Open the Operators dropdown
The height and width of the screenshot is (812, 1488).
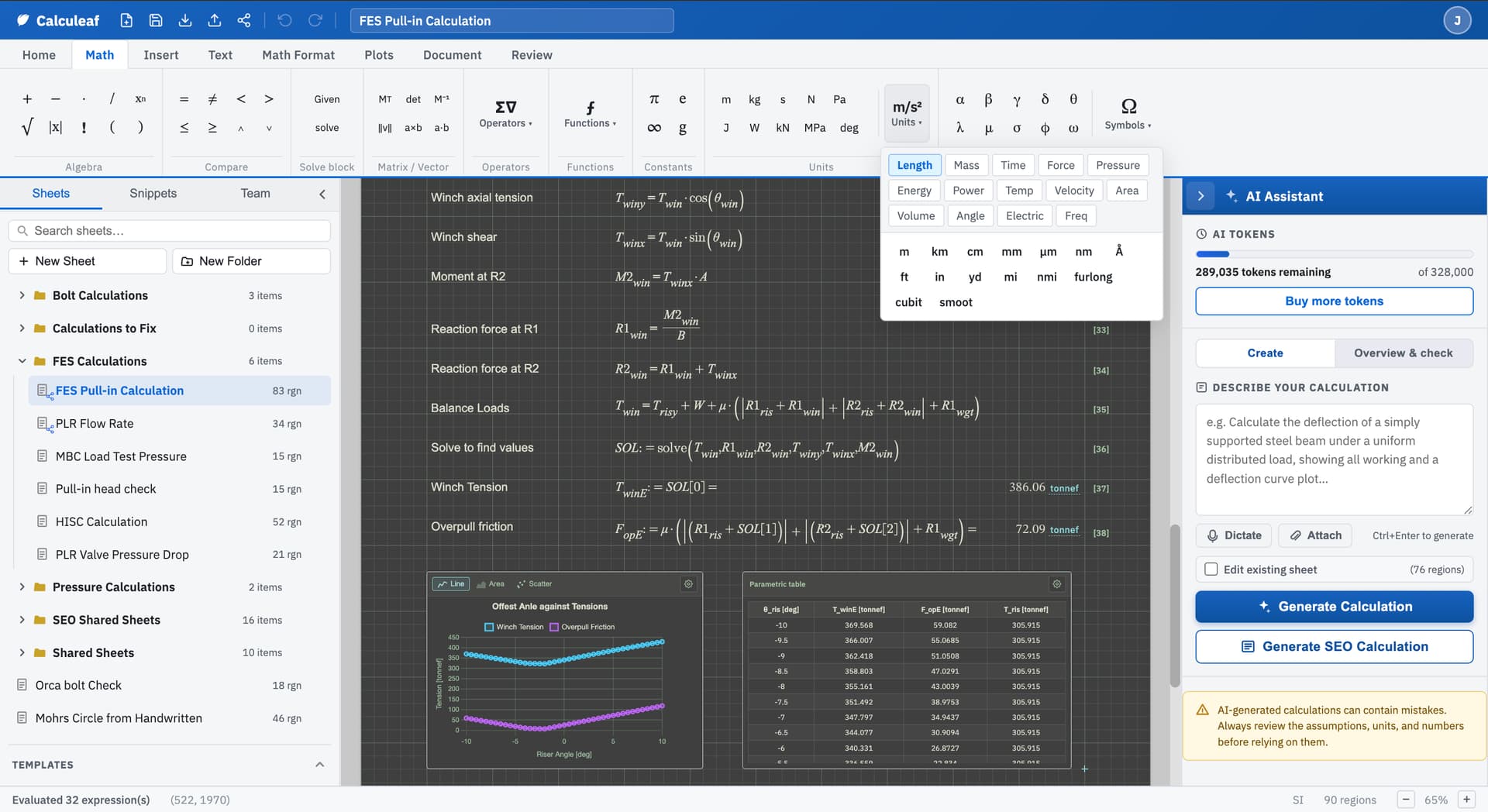(505, 113)
